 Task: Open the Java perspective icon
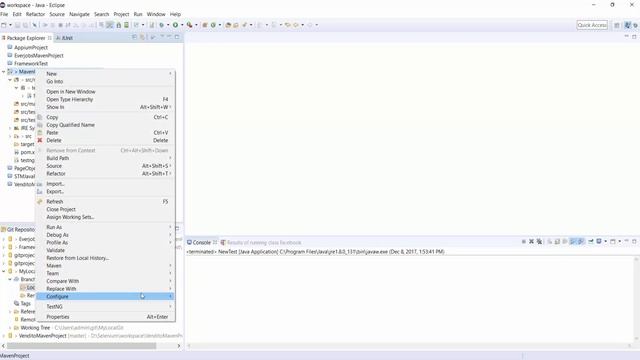[628, 25]
